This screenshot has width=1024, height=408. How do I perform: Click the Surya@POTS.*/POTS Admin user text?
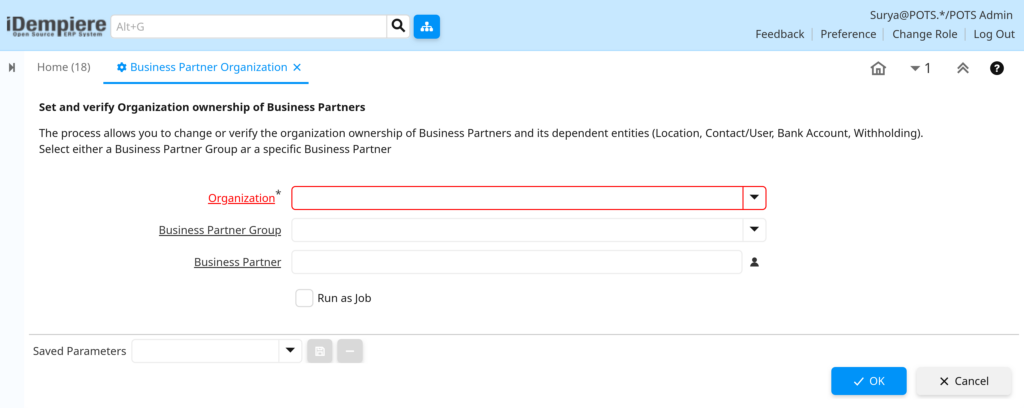(941, 15)
